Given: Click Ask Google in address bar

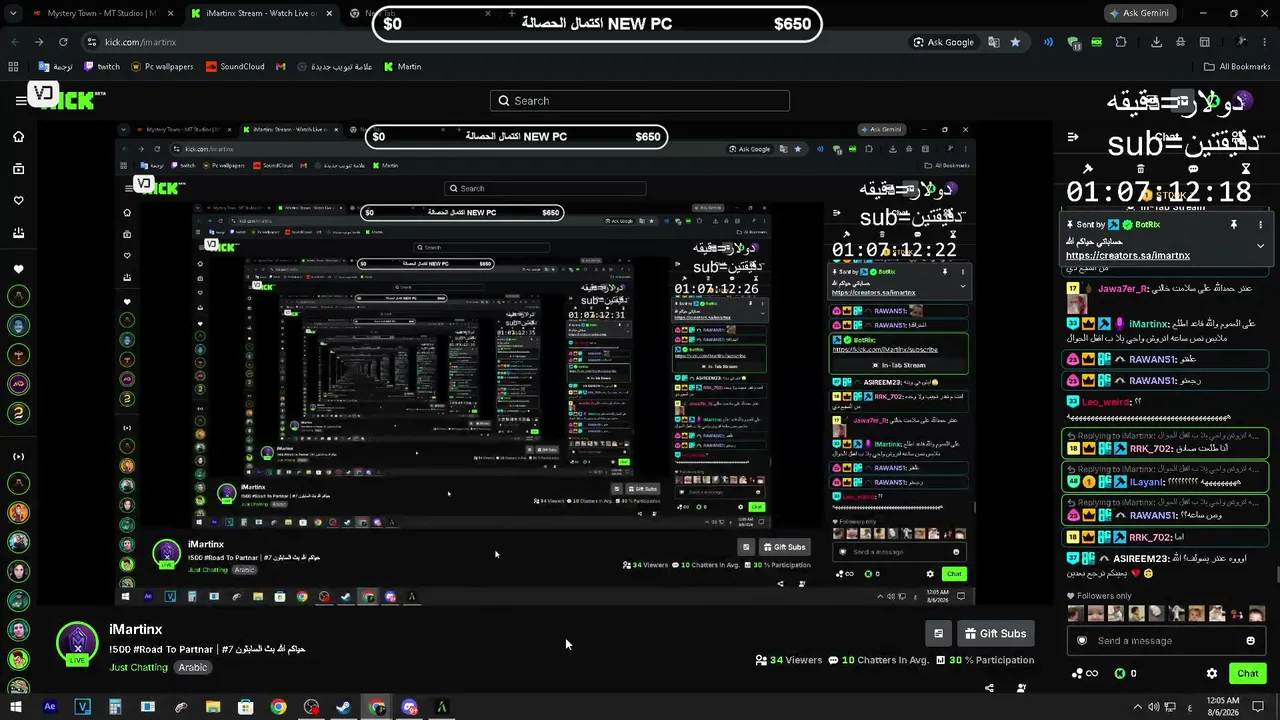Looking at the screenshot, I should click(943, 42).
